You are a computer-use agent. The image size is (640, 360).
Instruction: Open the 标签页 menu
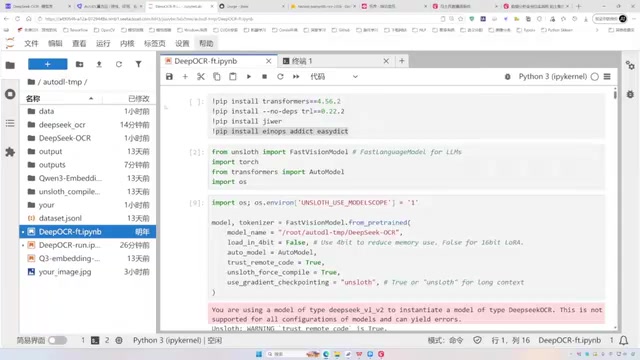155,44
